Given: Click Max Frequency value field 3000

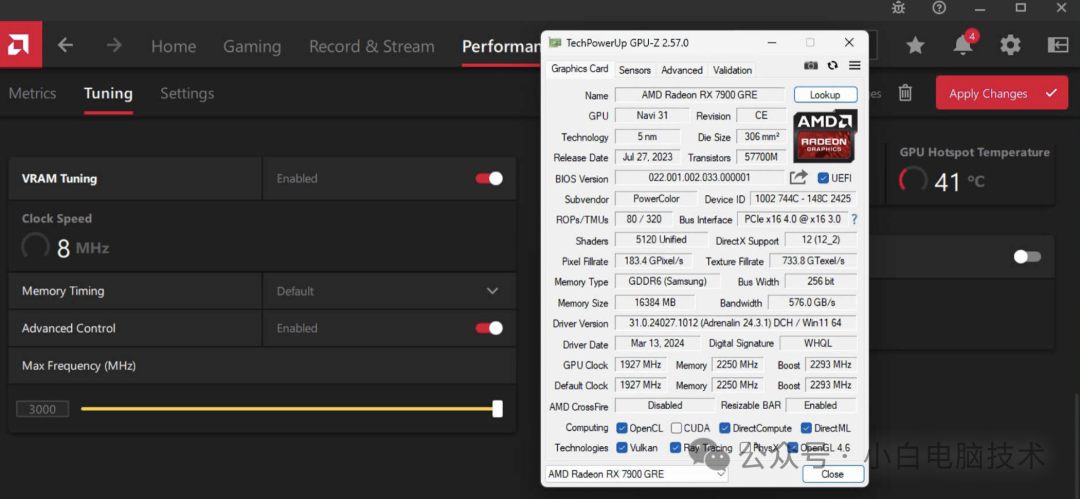Looking at the screenshot, I should pos(42,409).
